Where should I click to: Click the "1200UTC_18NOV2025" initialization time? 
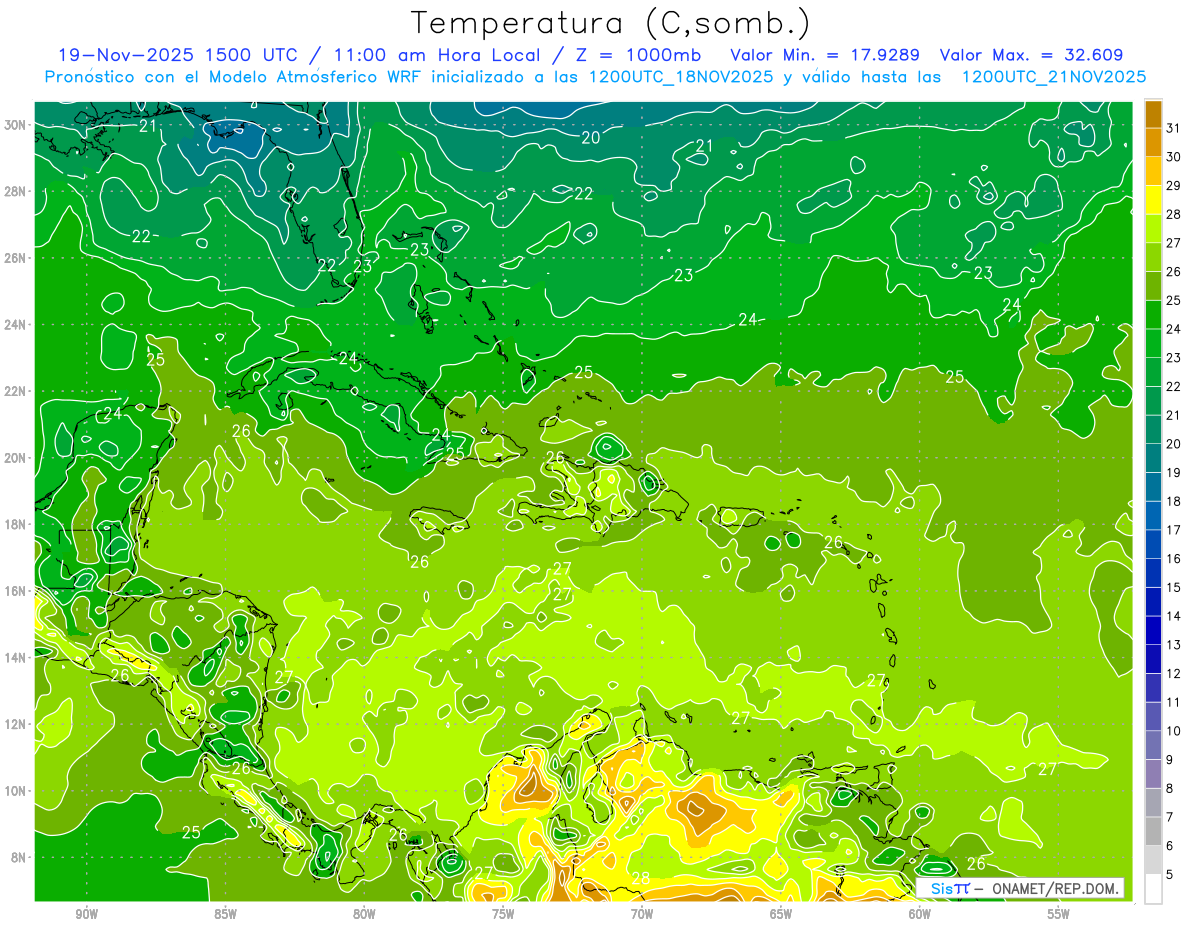[681, 77]
